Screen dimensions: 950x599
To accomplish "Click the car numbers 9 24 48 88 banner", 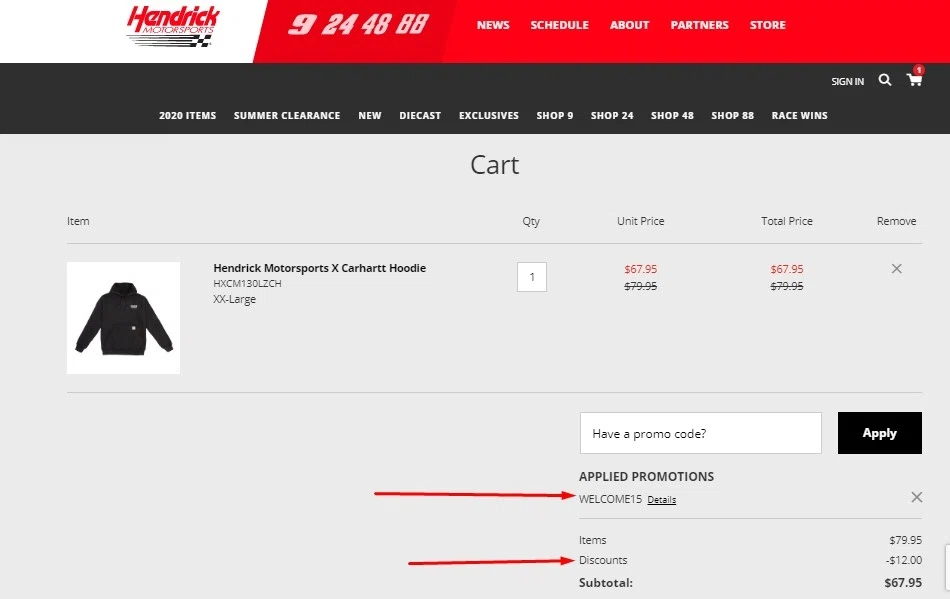I will pyautogui.click(x=357, y=25).
